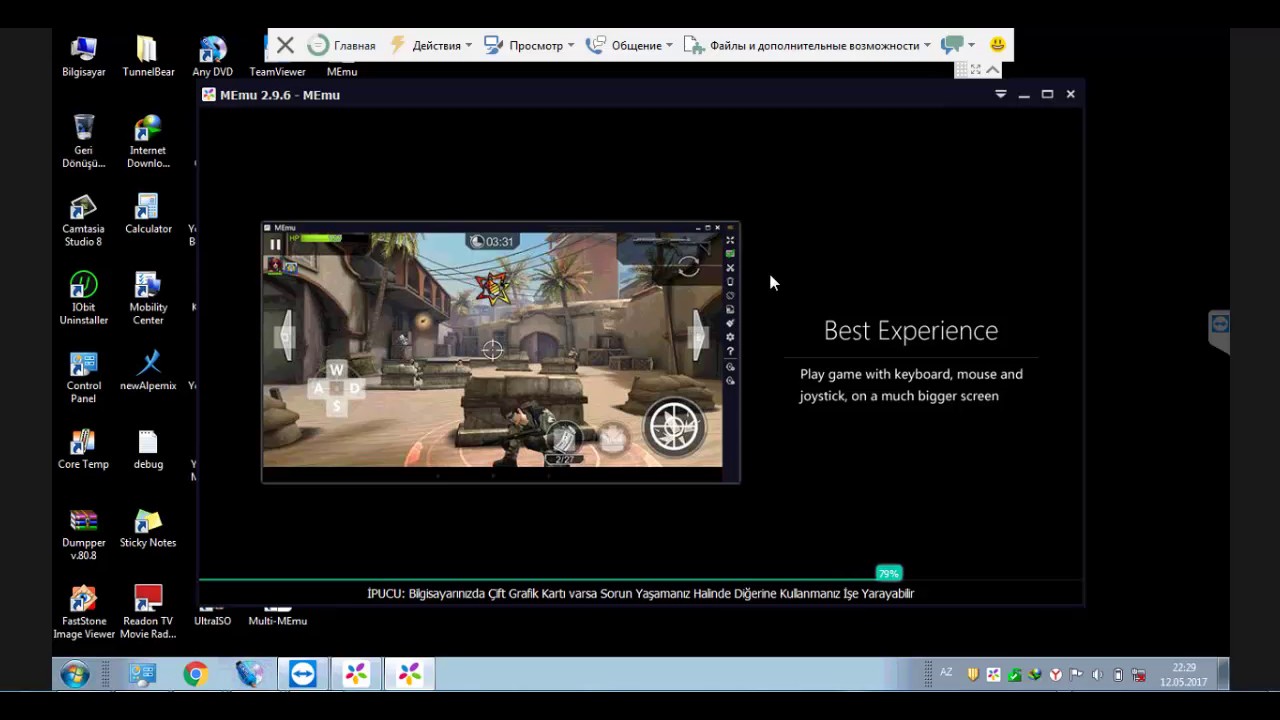The height and width of the screenshot is (720, 1280).
Task: Select the Camtasia Studio 8 shortcut
Action: click(83, 220)
